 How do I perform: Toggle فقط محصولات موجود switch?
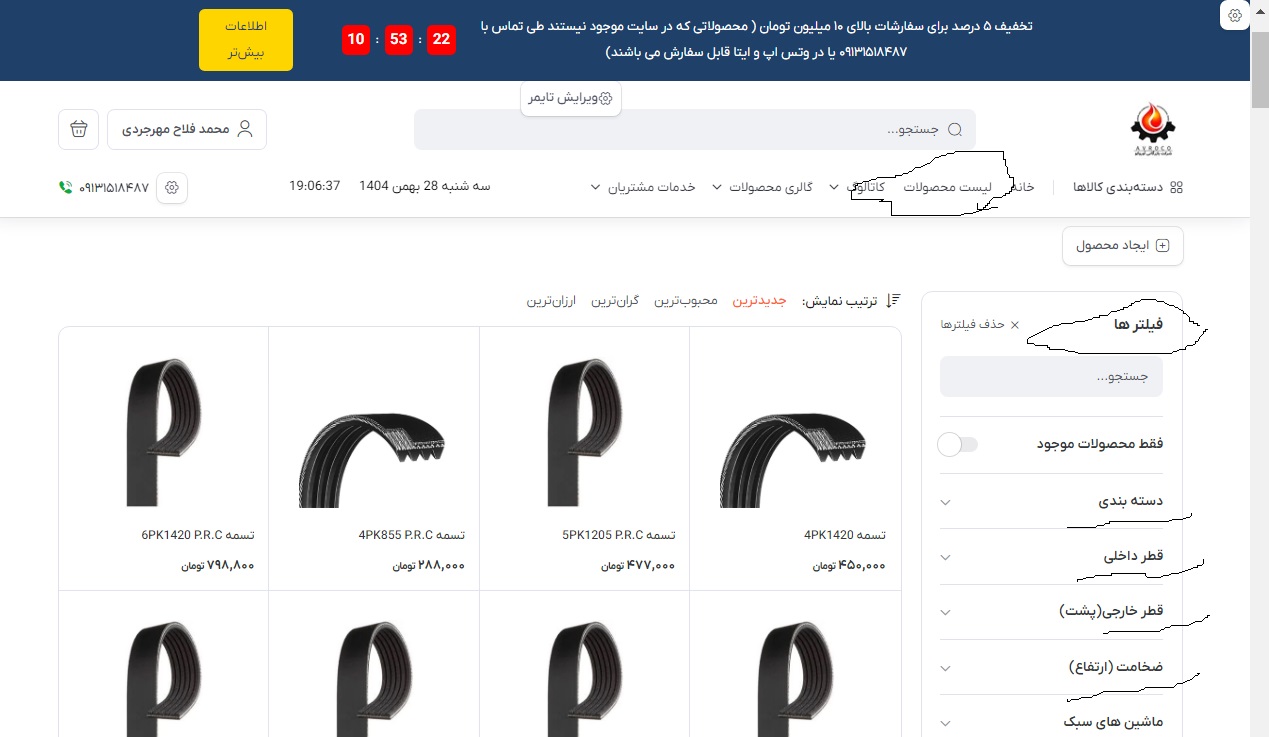click(957, 444)
